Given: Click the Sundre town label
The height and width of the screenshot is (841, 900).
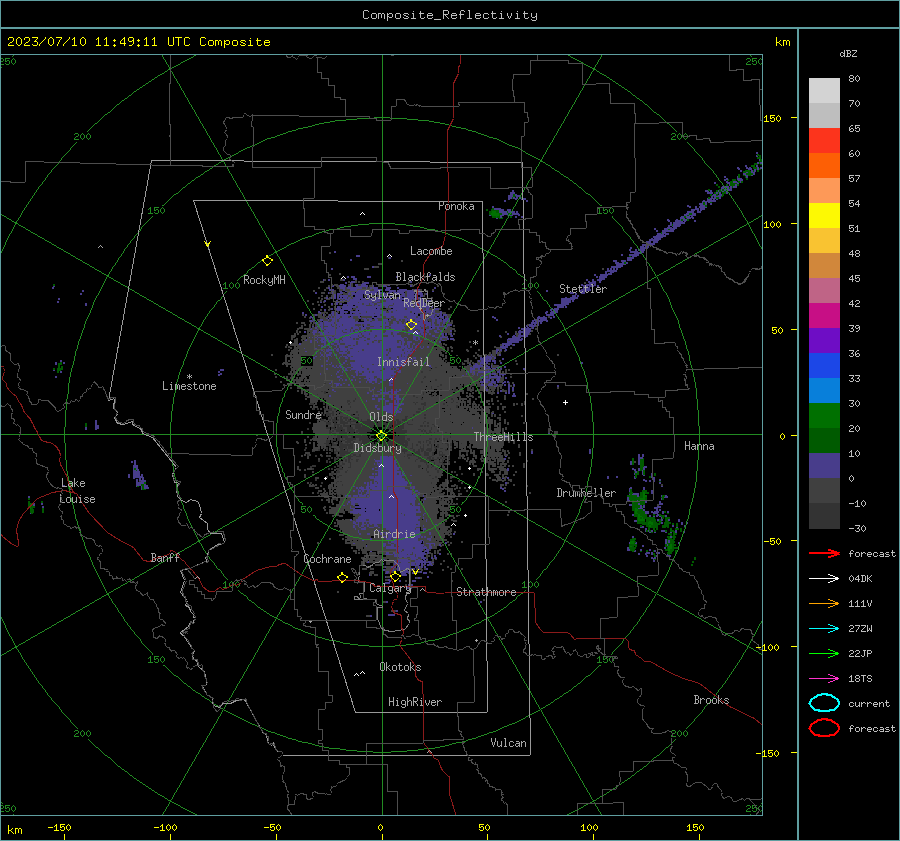Looking at the screenshot, I should [303, 415].
